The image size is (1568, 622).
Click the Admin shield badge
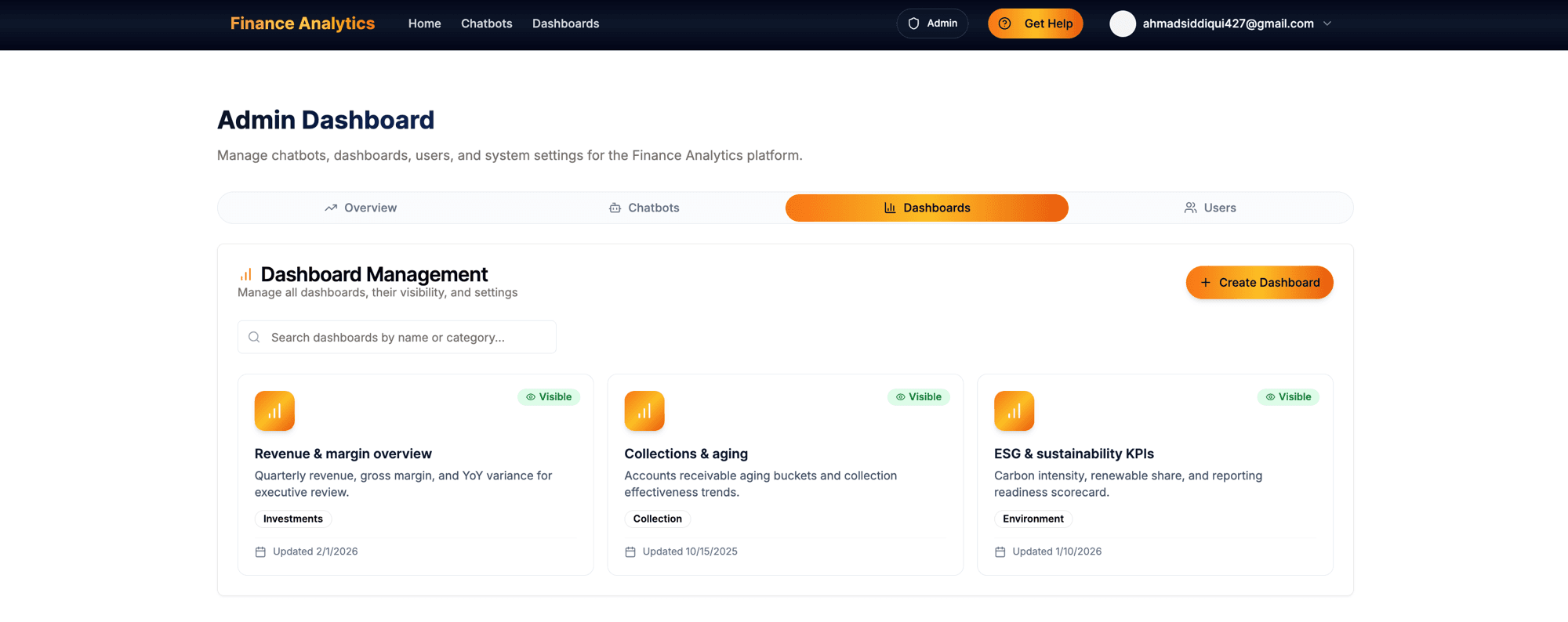(x=932, y=24)
